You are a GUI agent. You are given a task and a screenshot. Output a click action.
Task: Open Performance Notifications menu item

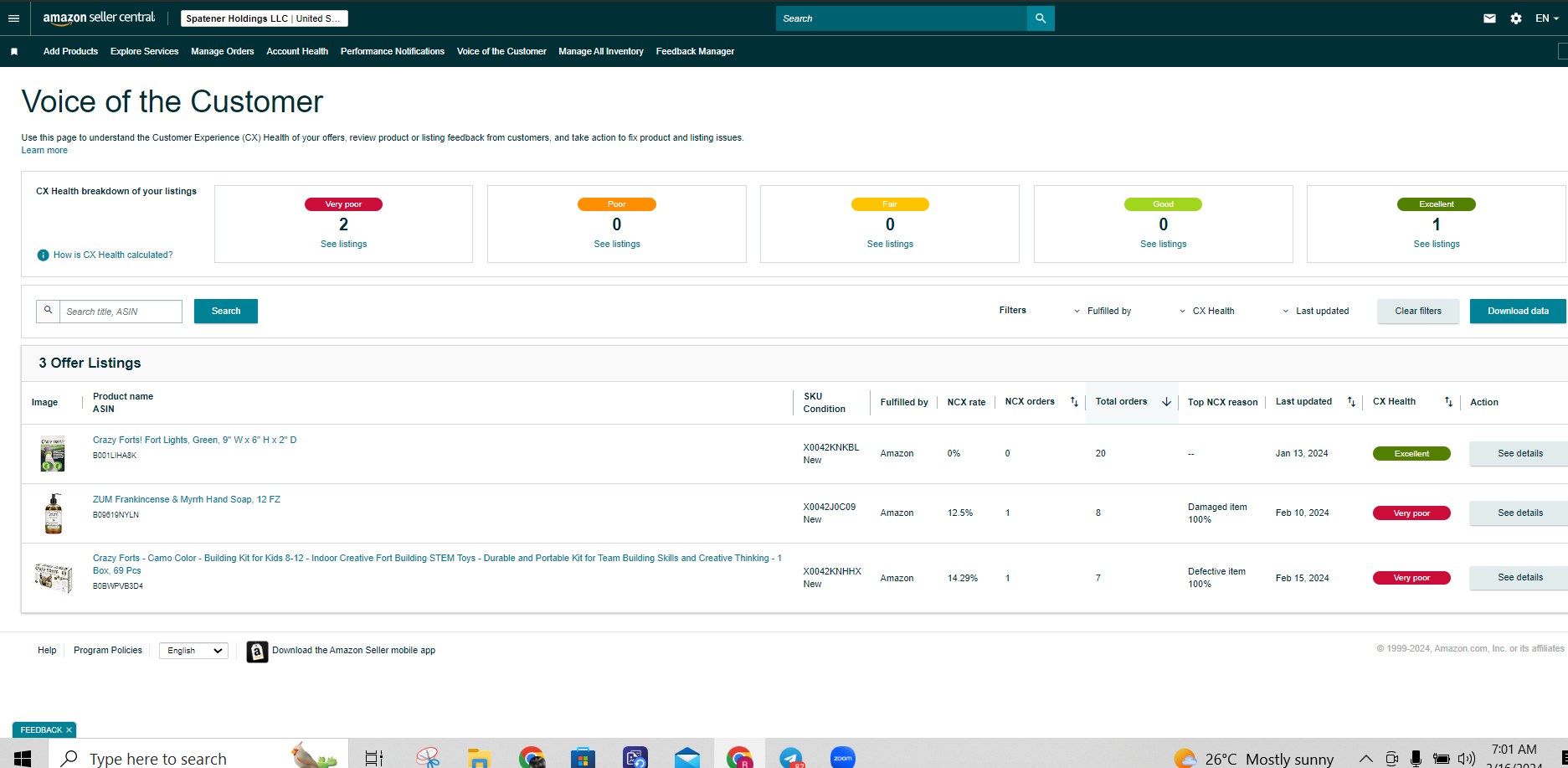tap(393, 52)
